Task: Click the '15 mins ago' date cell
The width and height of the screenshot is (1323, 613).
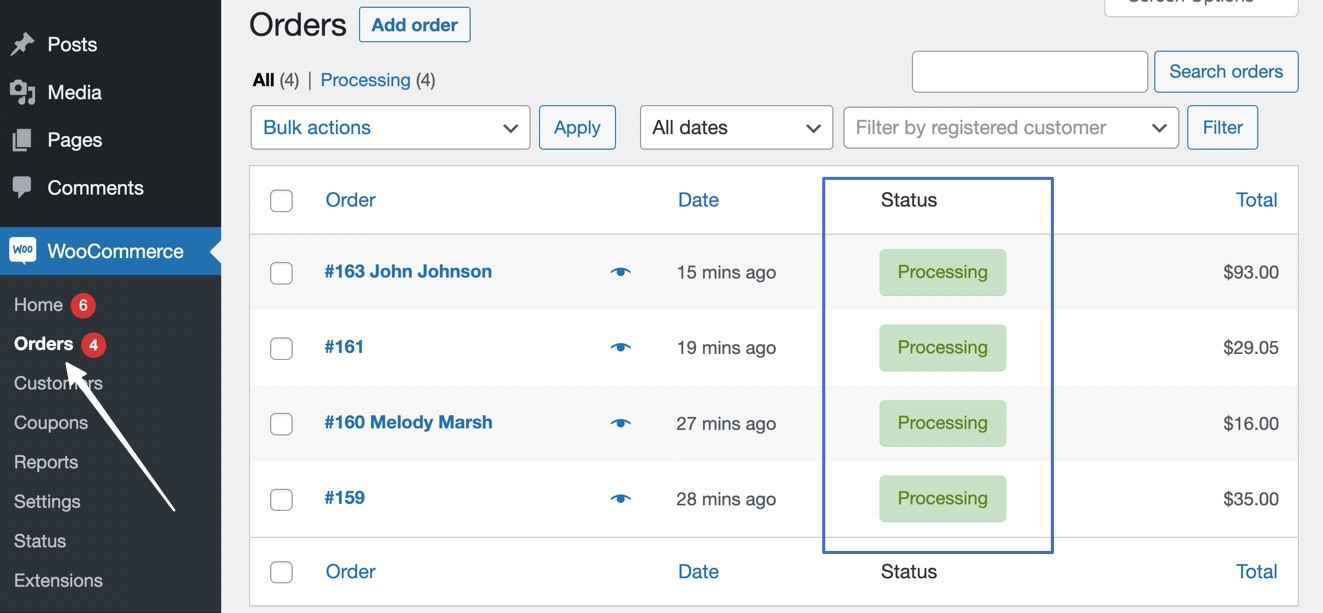Action: tap(726, 272)
